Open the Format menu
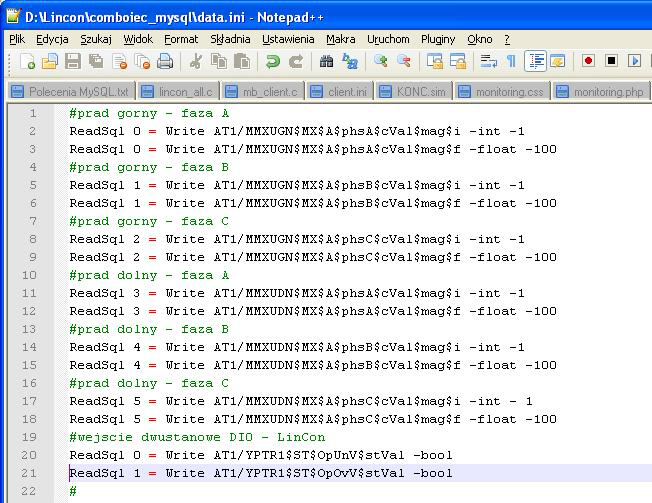Screen dimensions: 652x503 (181, 39)
